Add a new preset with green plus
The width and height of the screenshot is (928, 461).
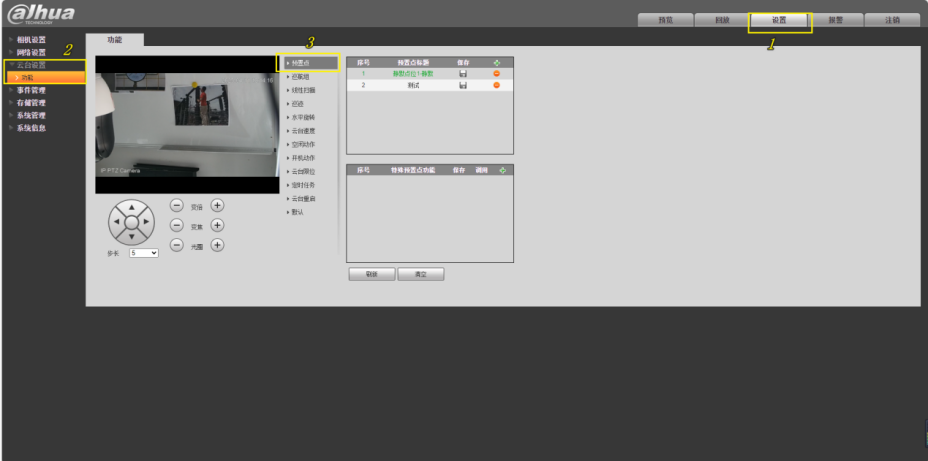click(497, 62)
